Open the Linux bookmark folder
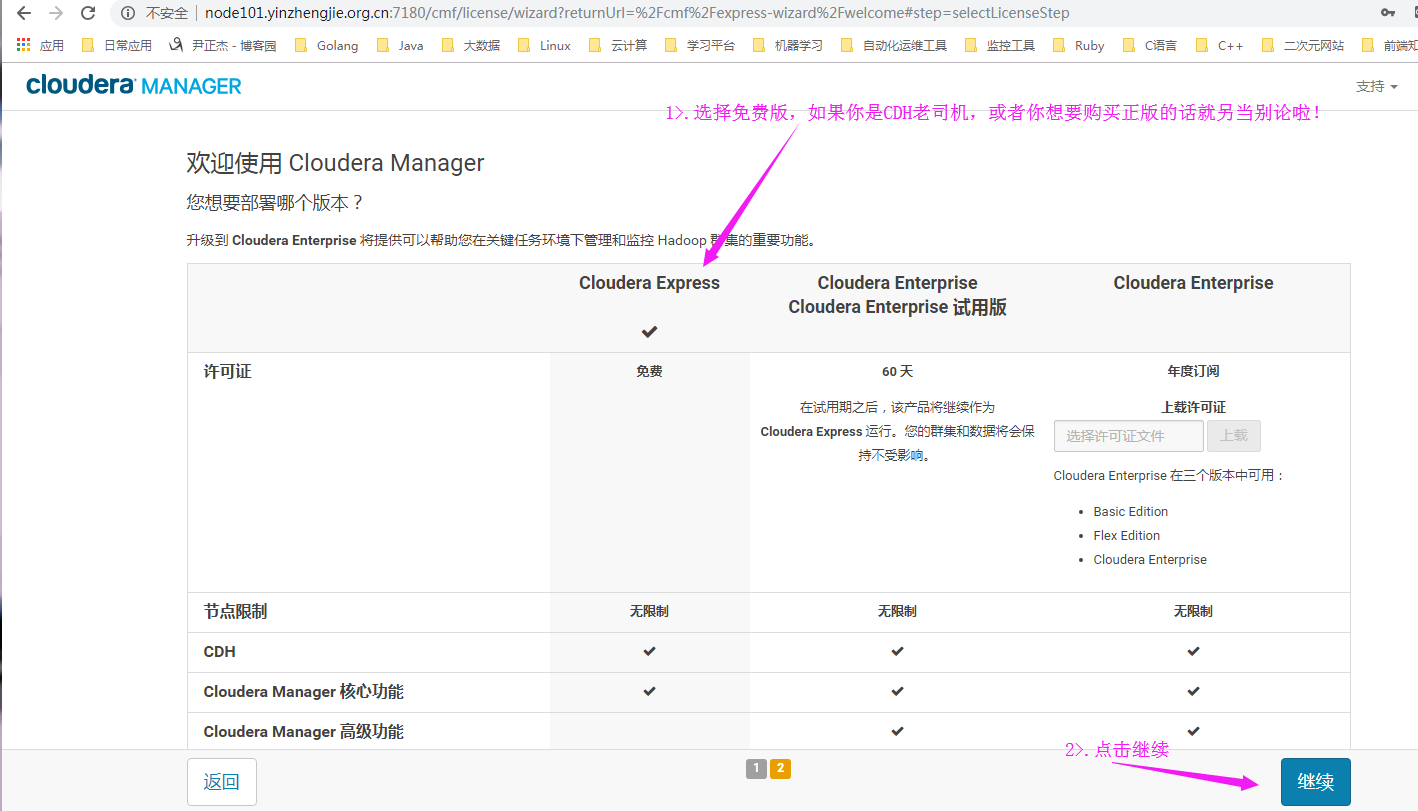Image resolution: width=1418 pixels, height=811 pixels. point(544,45)
